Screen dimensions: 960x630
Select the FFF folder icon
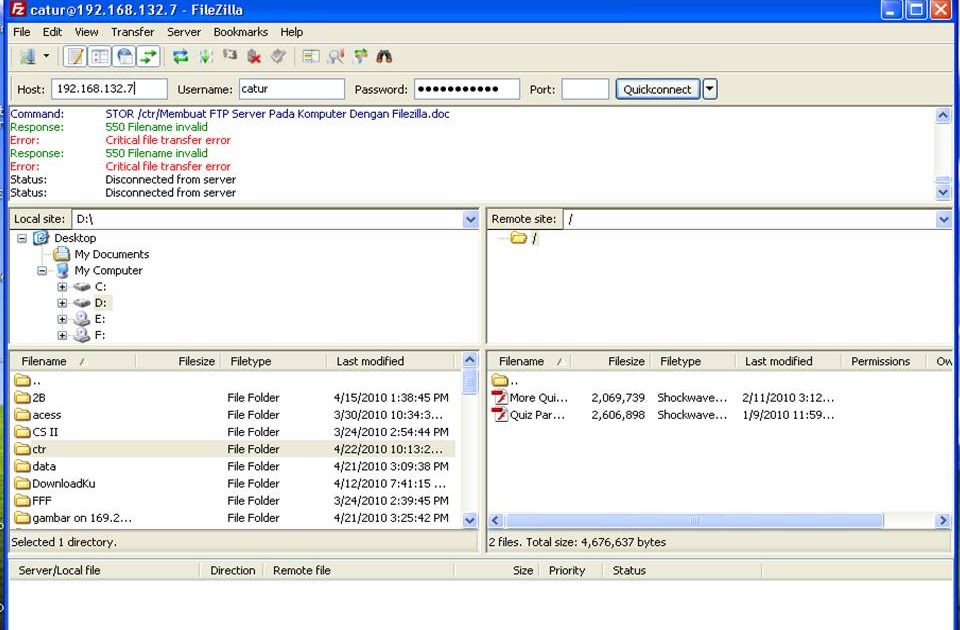[x=22, y=500]
